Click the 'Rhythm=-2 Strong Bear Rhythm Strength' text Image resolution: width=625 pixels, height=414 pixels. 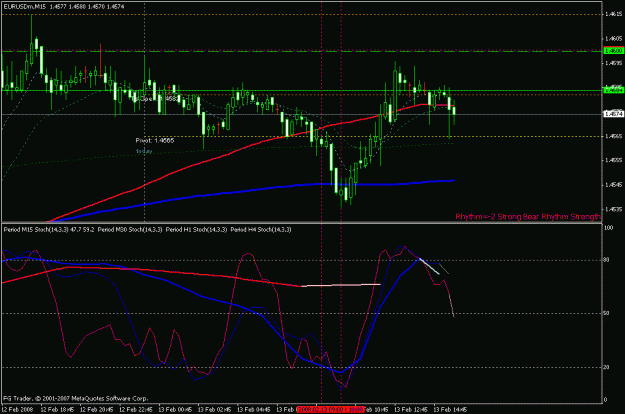point(528,217)
